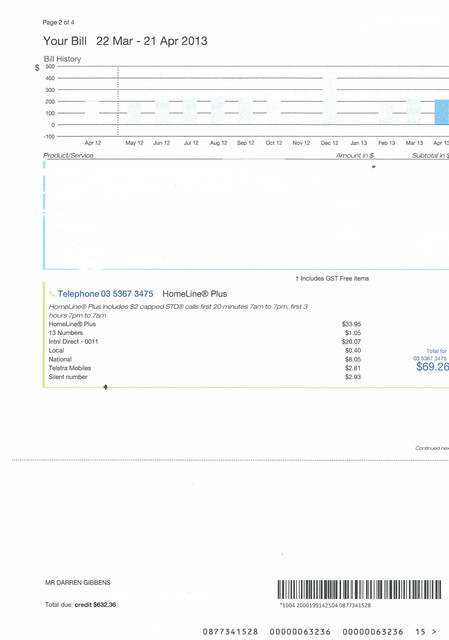The image size is (449, 640).
Task: Click the 'Silent number' line item
Action: tap(68, 377)
